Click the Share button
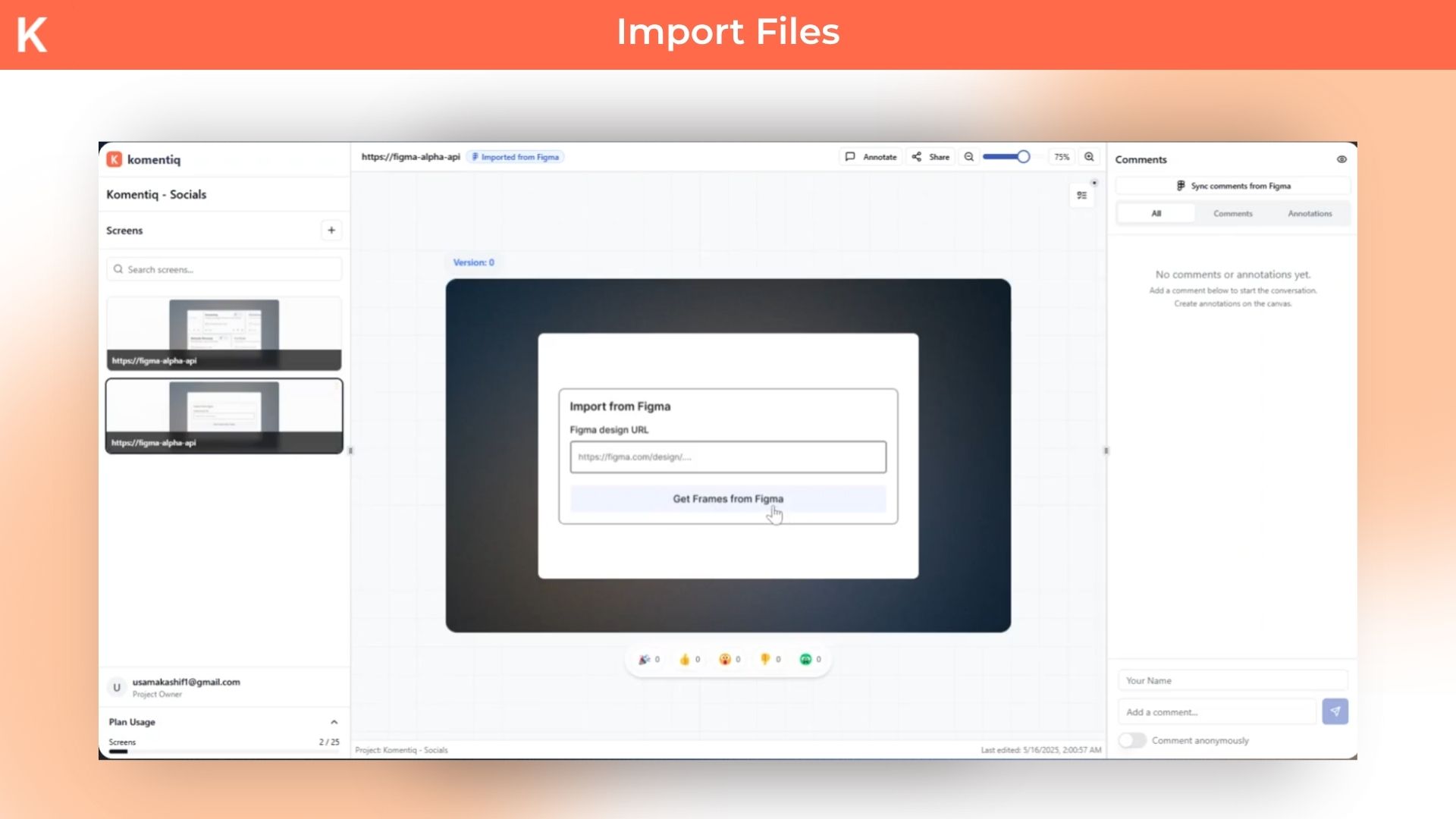 pyautogui.click(x=930, y=157)
